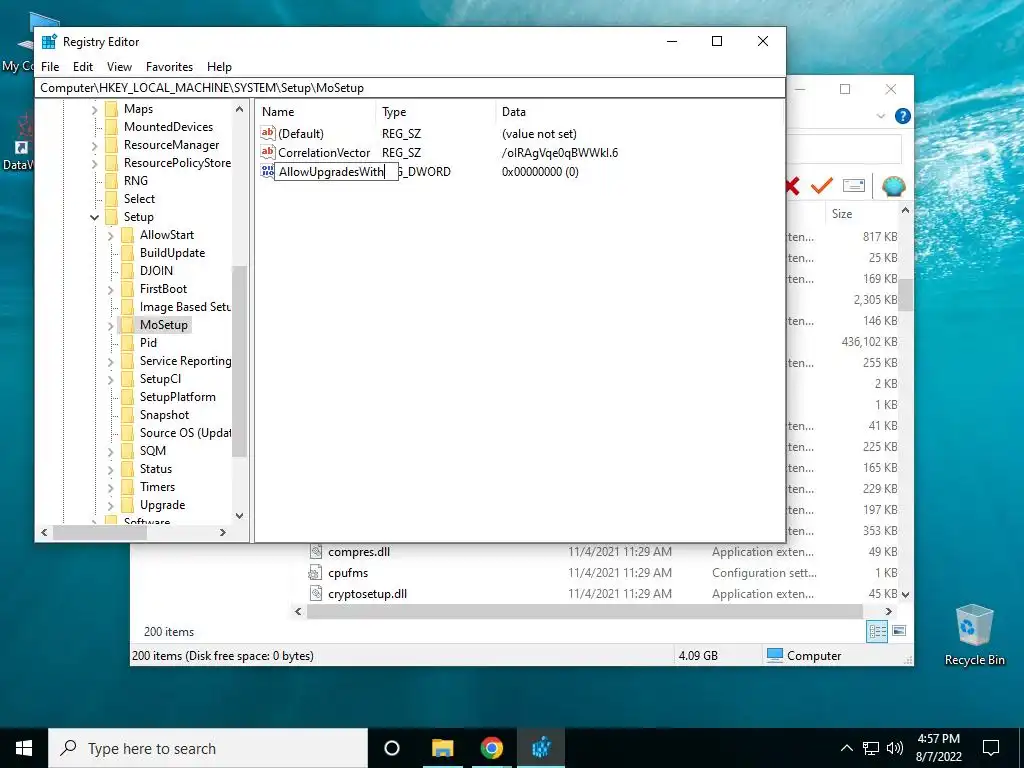
Task: Click the orange checkmark icon in file manager
Action: (822, 186)
